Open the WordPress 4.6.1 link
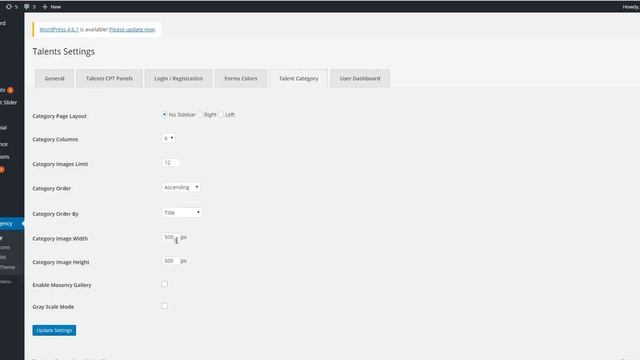Viewport: 640px width, 360px height. [x=59, y=29]
